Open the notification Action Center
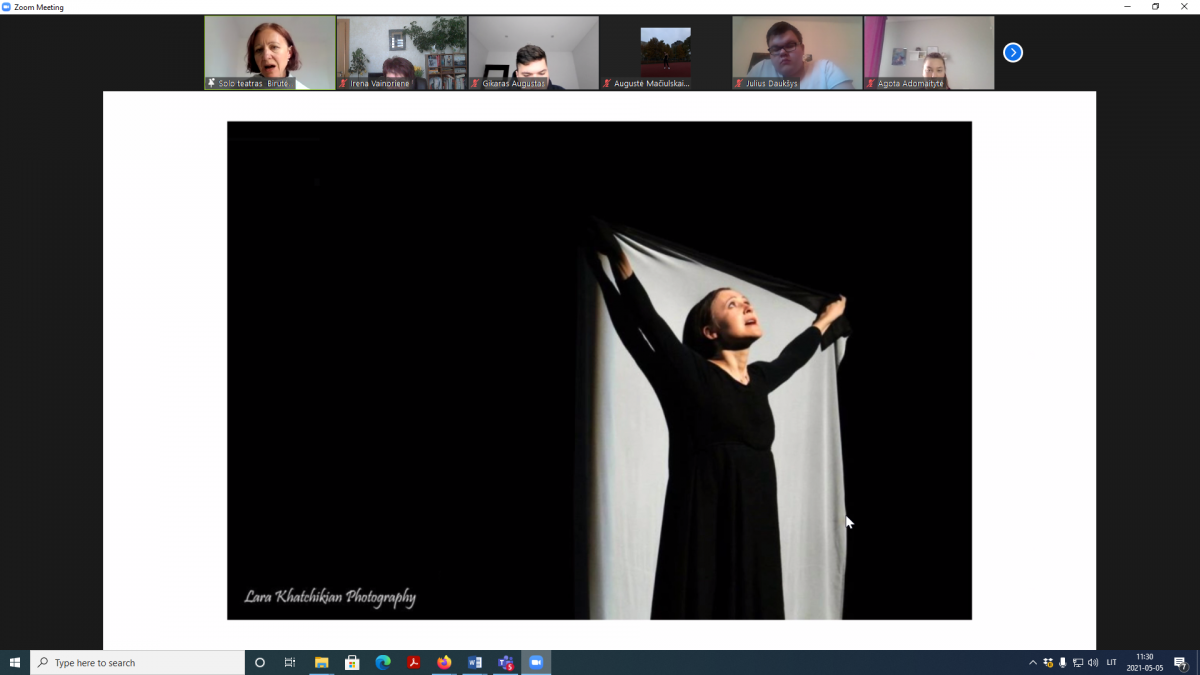1200x675 pixels. click(x=1180, y=662)
